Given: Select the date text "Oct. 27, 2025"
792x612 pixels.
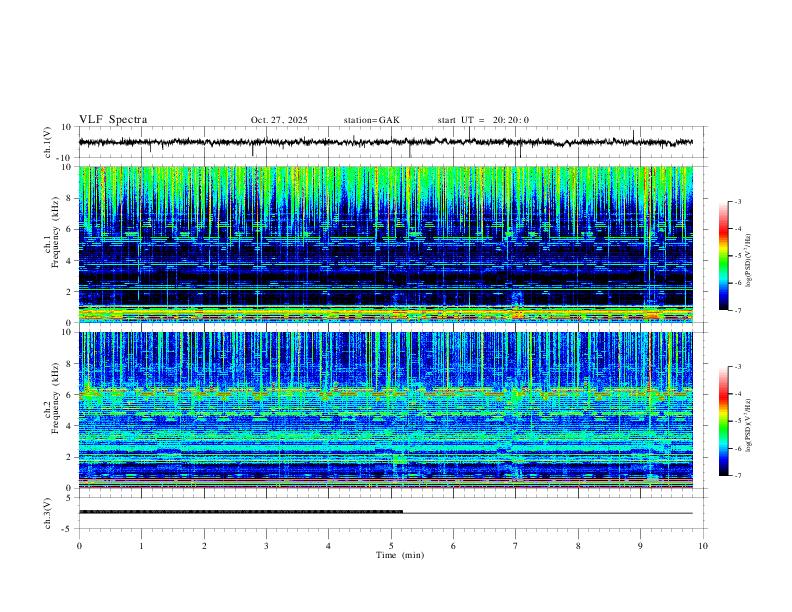Looking at the screenshot, I should tap(279, 120).
